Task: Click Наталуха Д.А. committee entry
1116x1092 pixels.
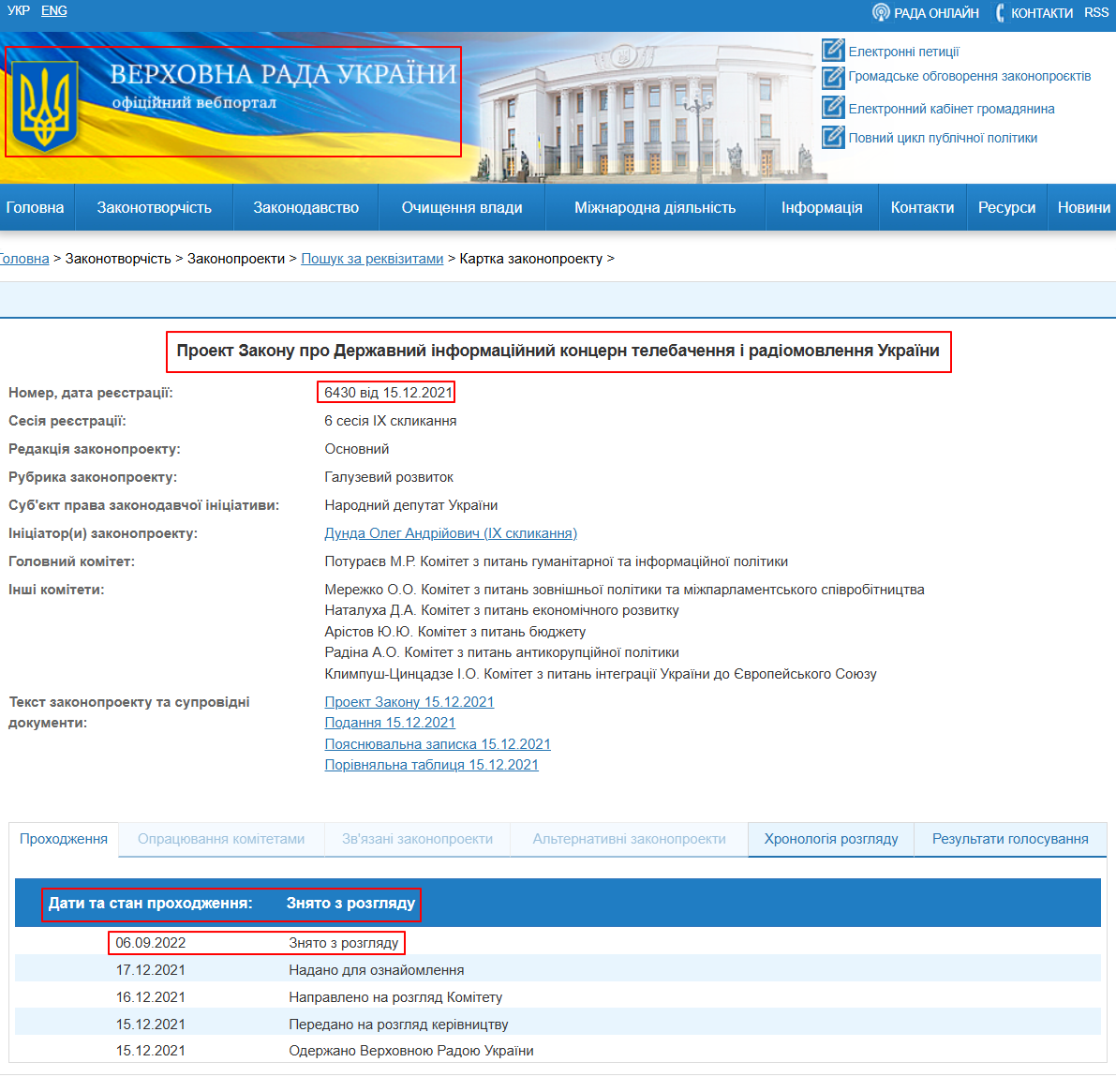Action: coord(501,610)
